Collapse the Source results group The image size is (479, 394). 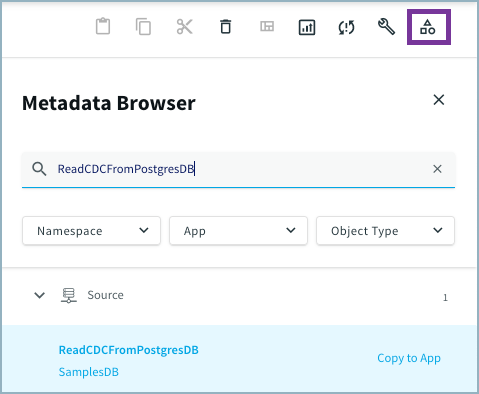40,295
